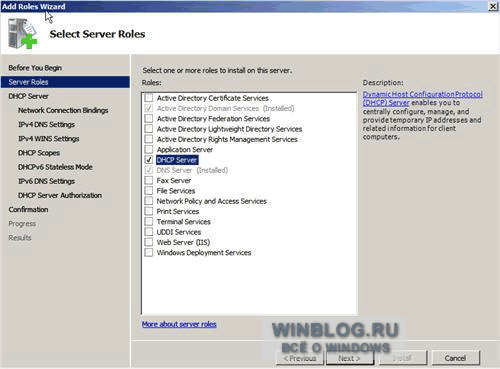Check Active Directory Certificate Services checkbox

pyautogui.click(x=149, y=98)
